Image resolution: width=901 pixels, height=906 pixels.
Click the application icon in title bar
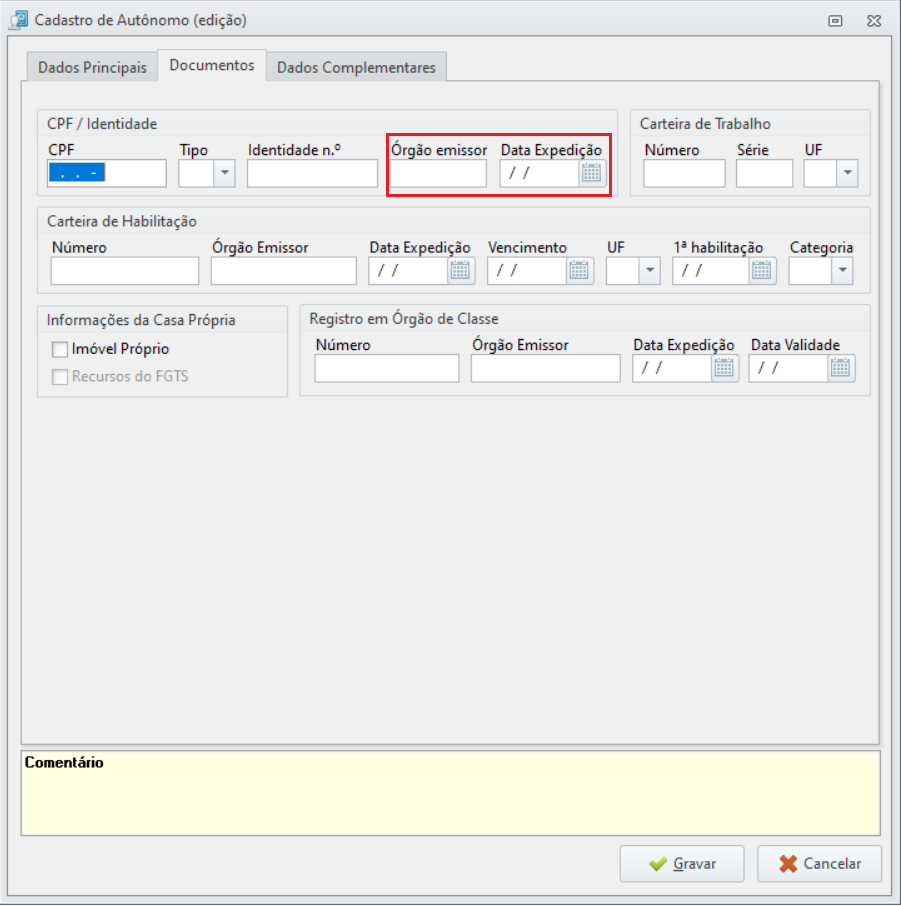pyautogui.click(x=18, y=20)
